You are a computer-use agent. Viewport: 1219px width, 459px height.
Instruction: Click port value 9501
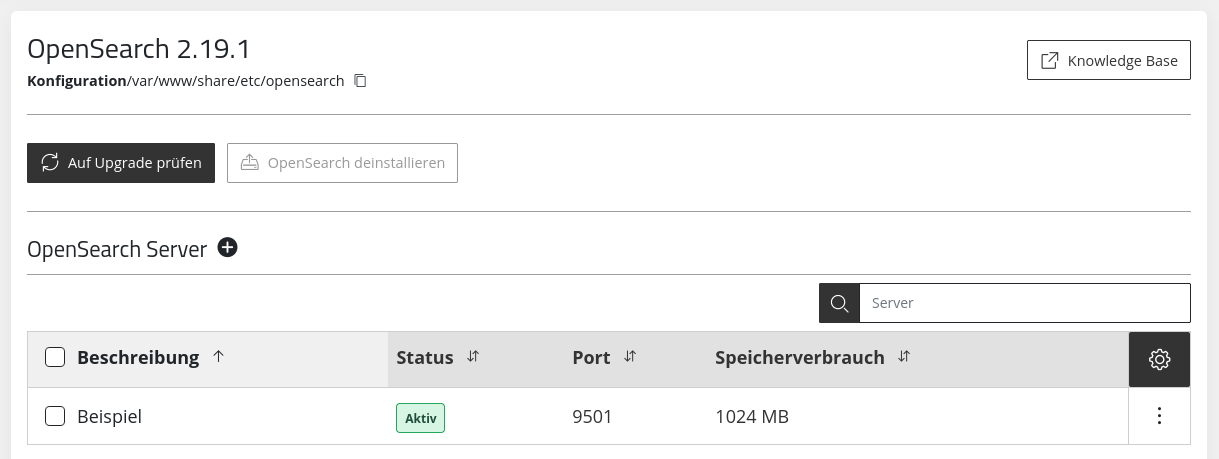pos(592,416)
